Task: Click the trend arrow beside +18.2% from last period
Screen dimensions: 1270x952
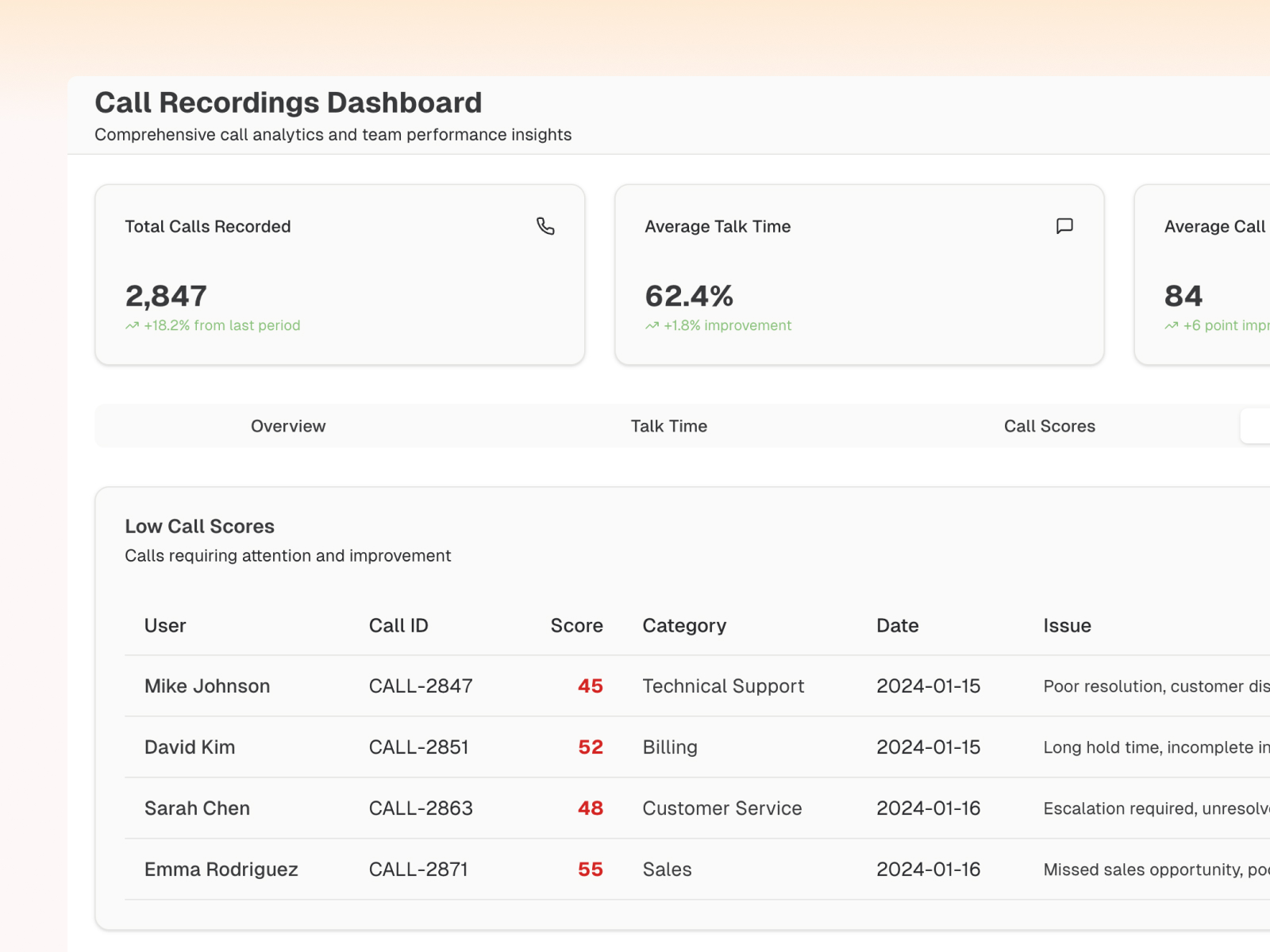Action: tap(132, 325)
